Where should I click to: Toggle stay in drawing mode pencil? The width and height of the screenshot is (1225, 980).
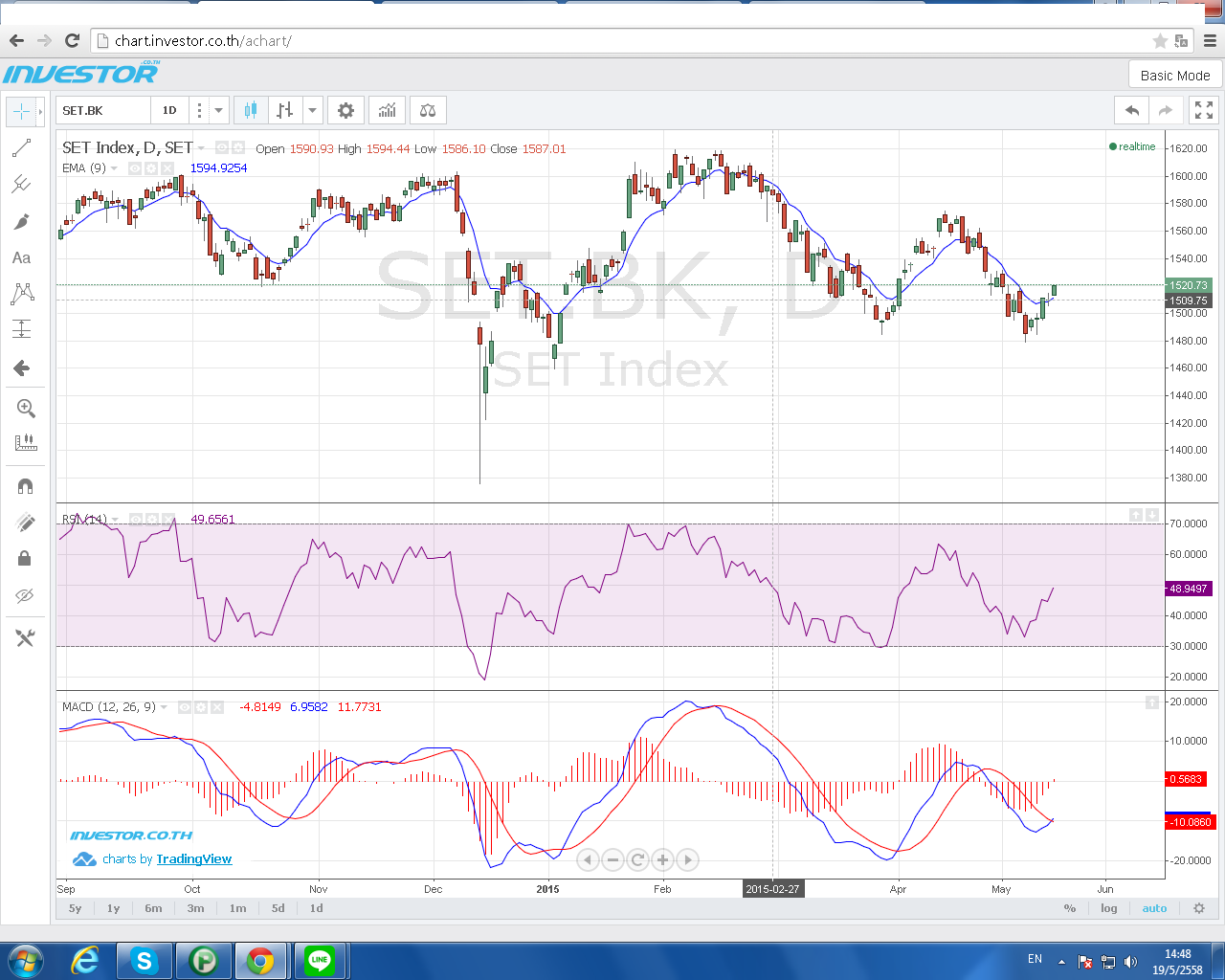click(x=25, y=523)
